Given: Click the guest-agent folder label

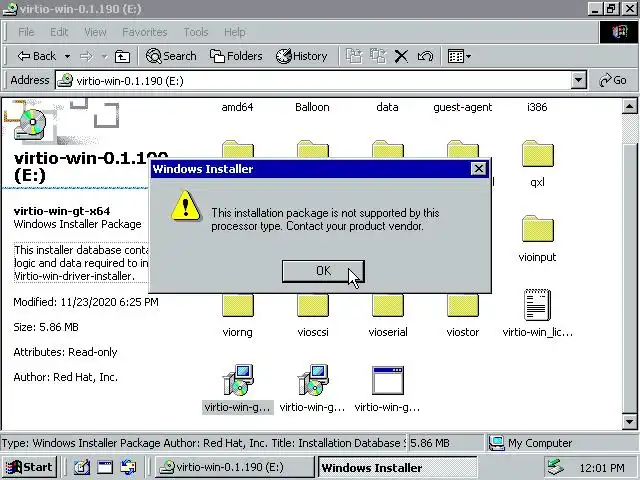Looking at the screenshot, I should (x=462, y=107).
